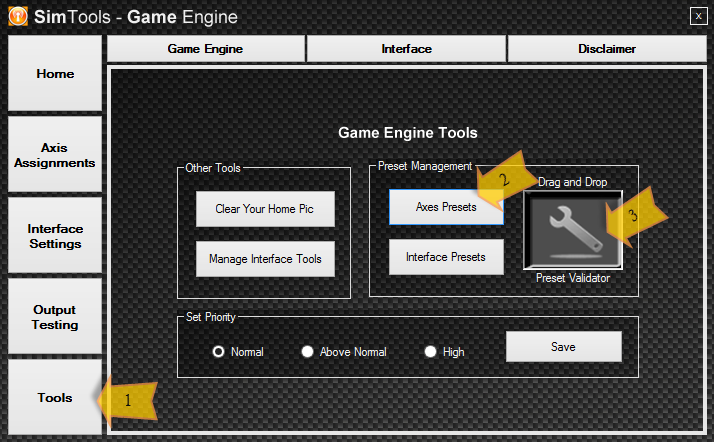Click the Preset Management group label
This screenshot has height=442, width=714.
tap(425, 166)
